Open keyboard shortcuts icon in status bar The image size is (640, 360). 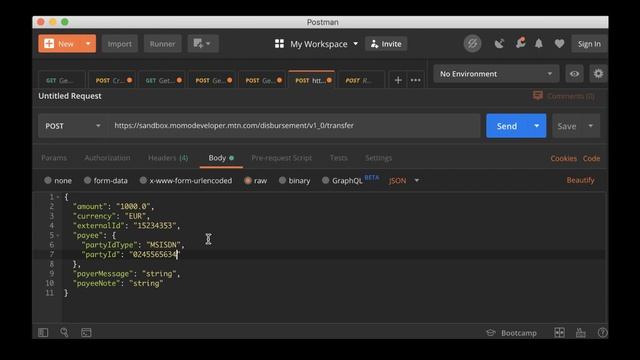[580, 333]
